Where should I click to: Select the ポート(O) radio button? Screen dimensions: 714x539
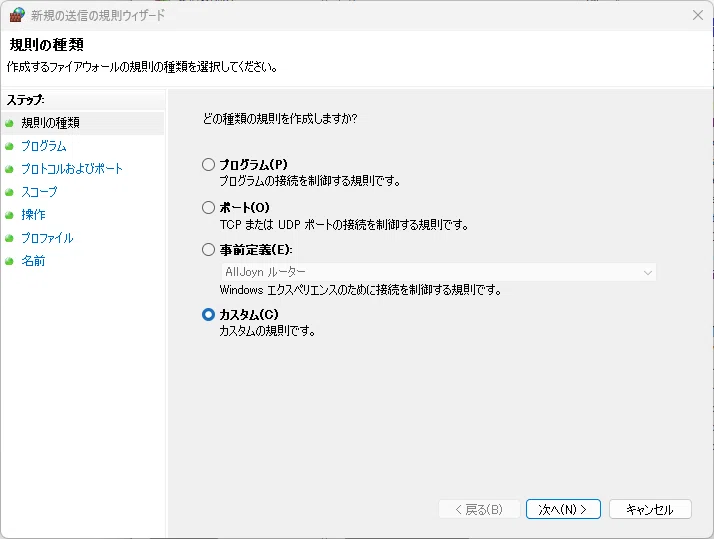pyautogui.click(x=209, y=208)
